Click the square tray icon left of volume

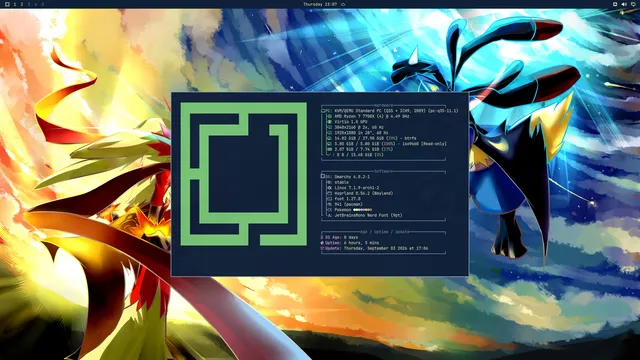(615, 4)
